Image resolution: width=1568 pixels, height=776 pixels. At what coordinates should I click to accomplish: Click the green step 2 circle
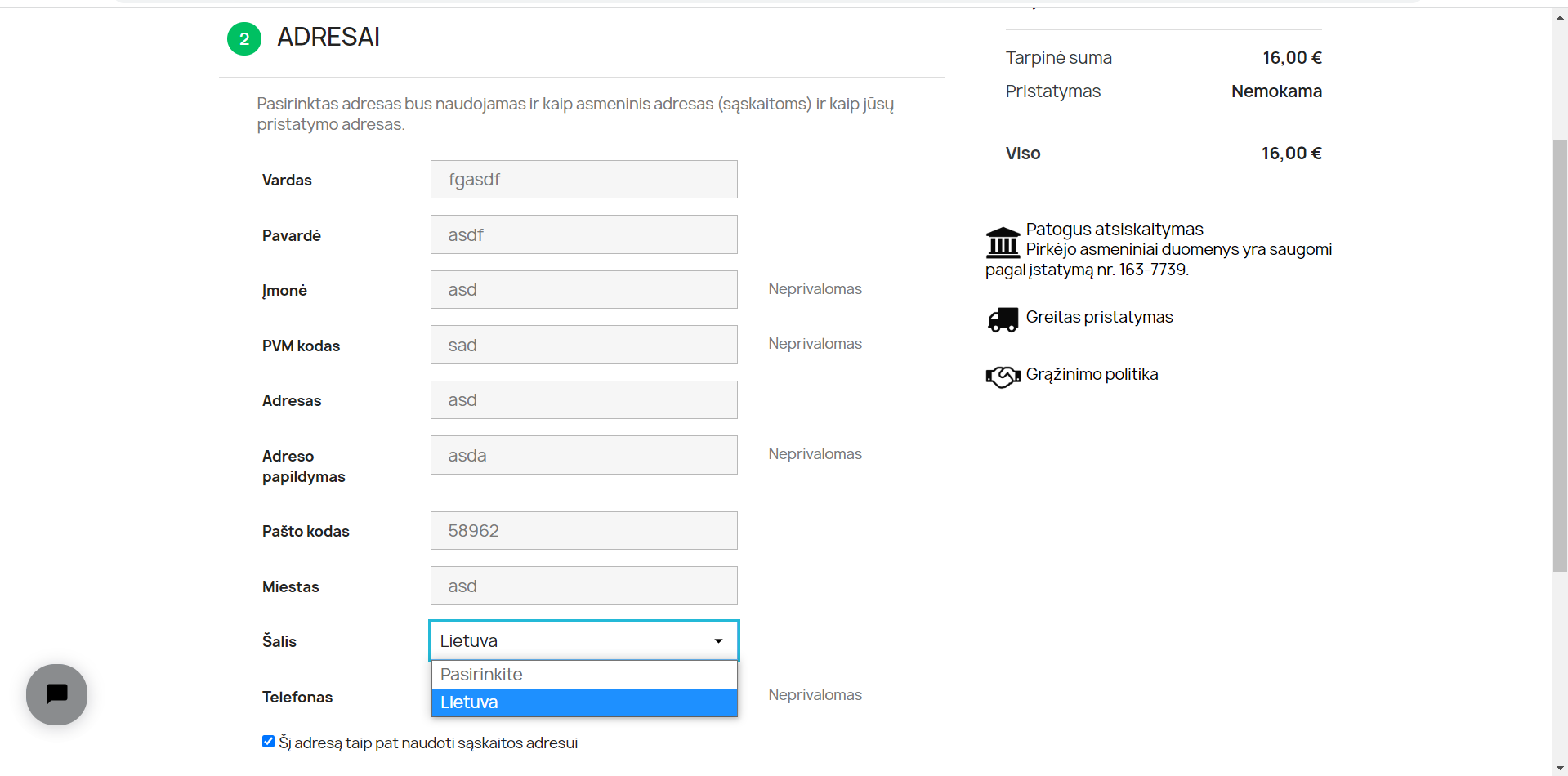coord(243,38)
